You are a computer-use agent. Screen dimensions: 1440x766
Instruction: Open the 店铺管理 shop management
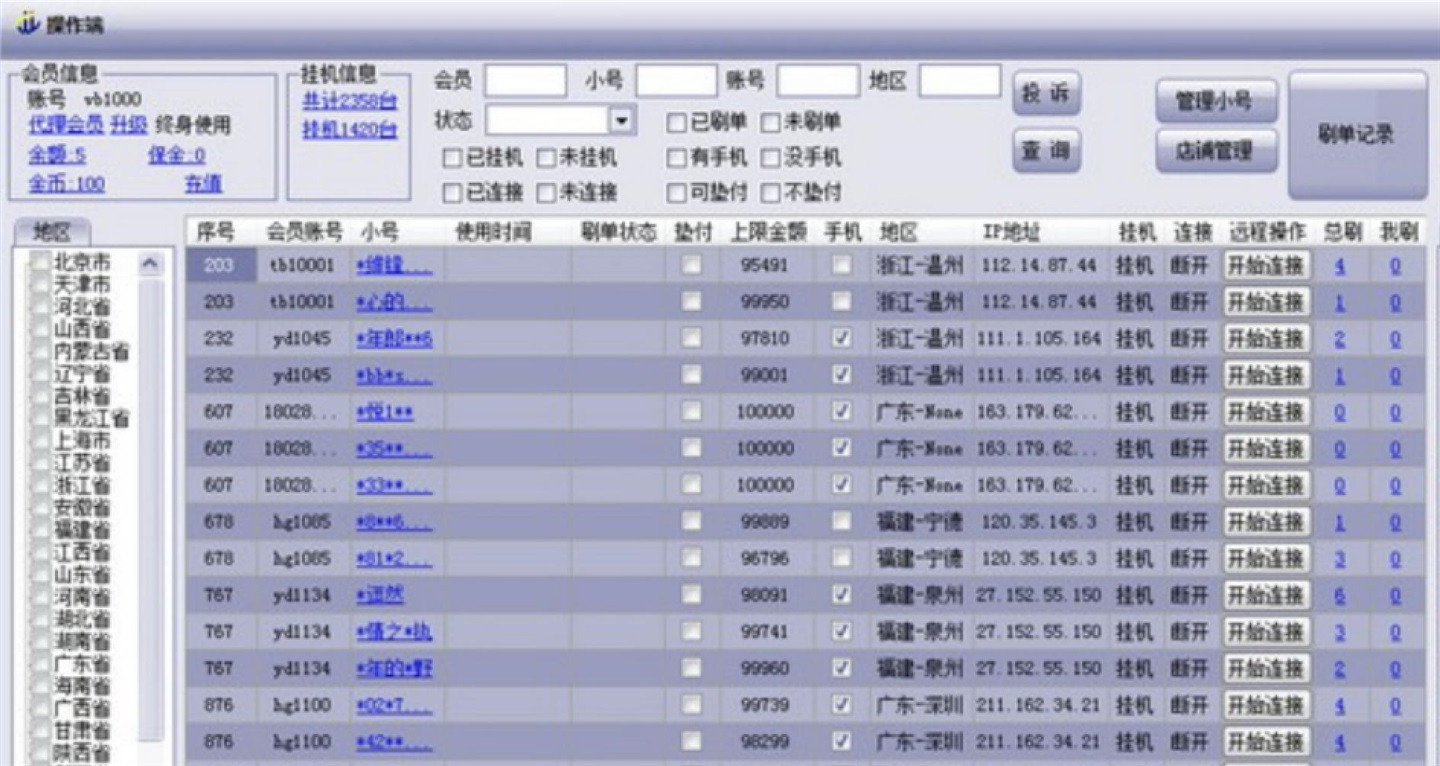click(1216, 151)
